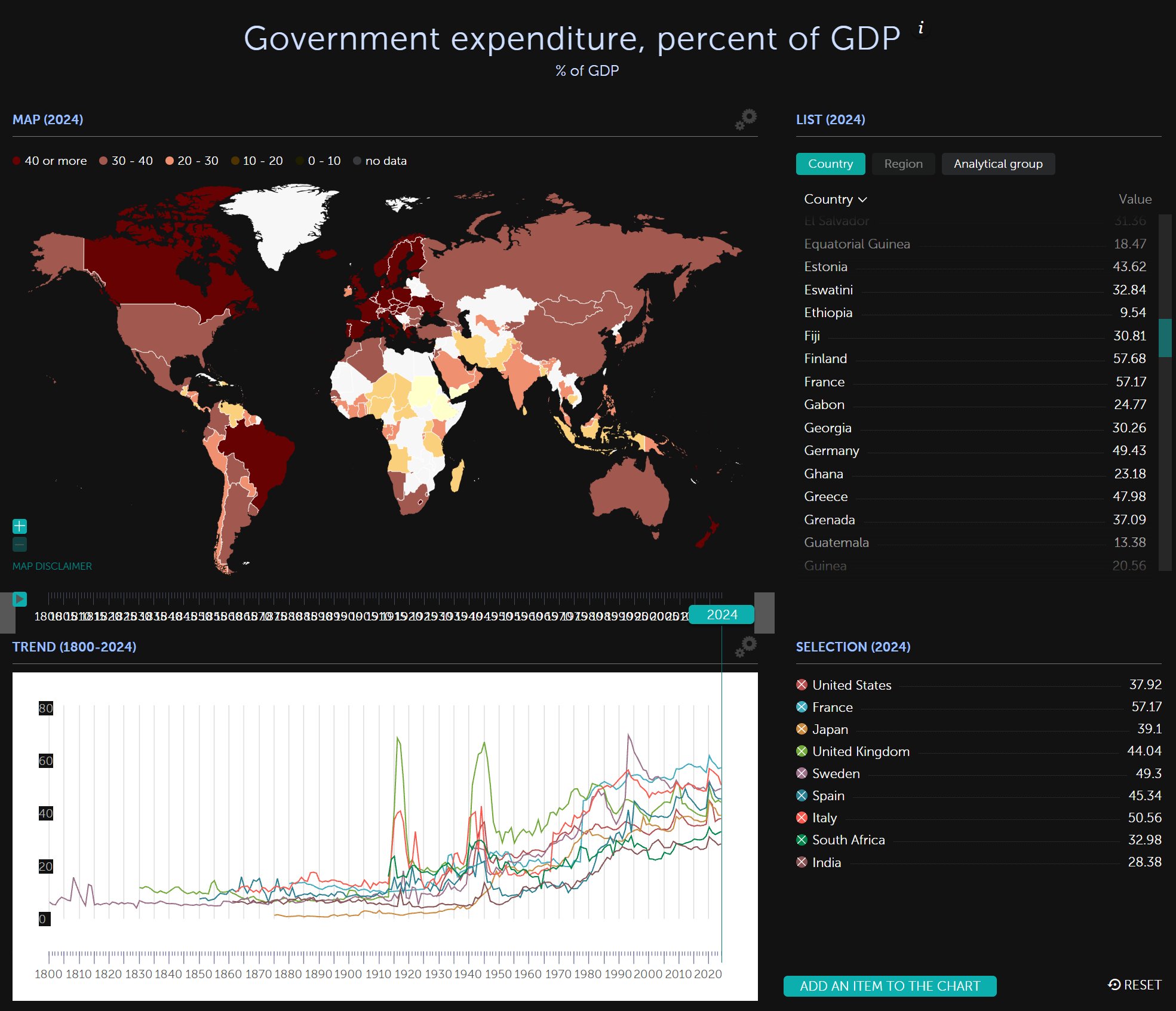Select Estonia in the country list

[x=975, y=267]
